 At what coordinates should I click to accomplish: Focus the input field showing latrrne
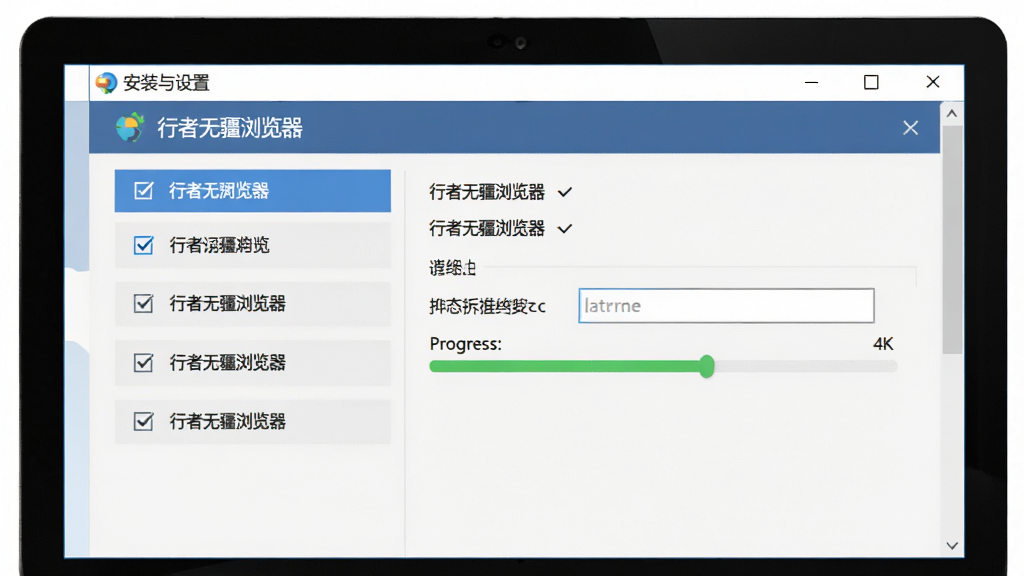pyautogui.click(x=726, y=306)
